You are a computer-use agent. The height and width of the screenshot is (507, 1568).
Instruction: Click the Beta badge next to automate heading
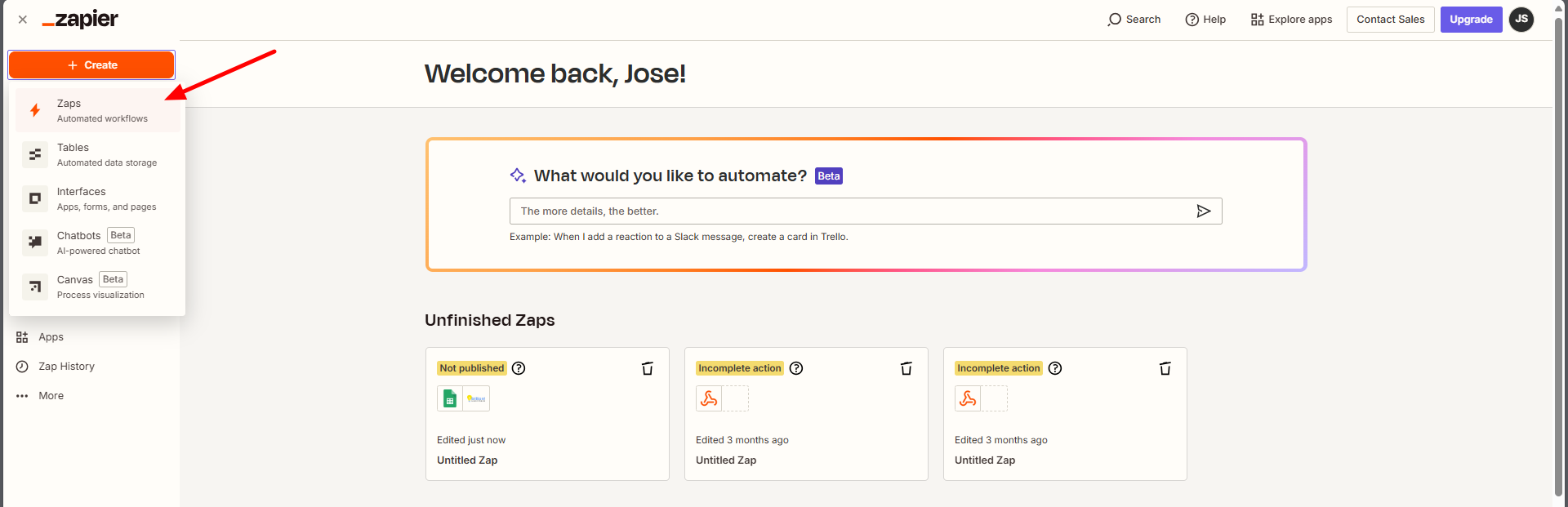[x=829, y=176]
